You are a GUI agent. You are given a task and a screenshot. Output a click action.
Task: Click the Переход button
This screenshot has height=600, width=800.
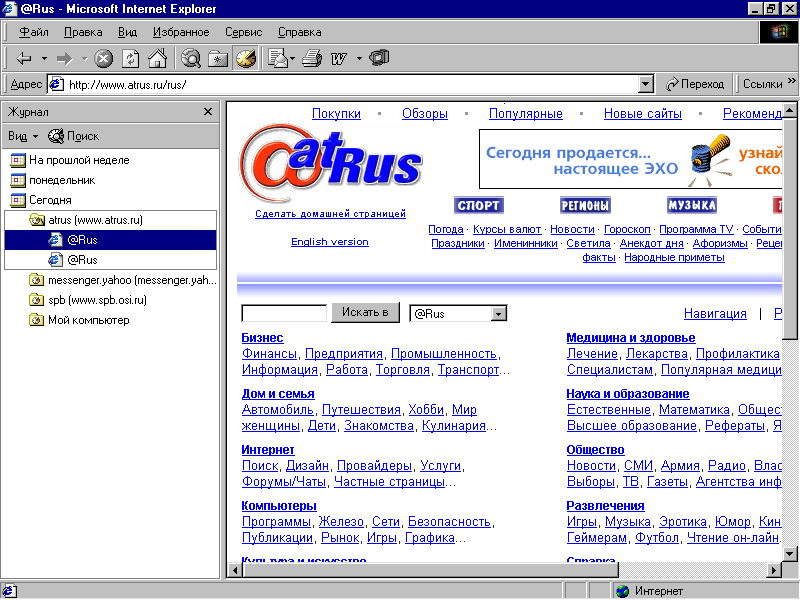coord(695,84)
